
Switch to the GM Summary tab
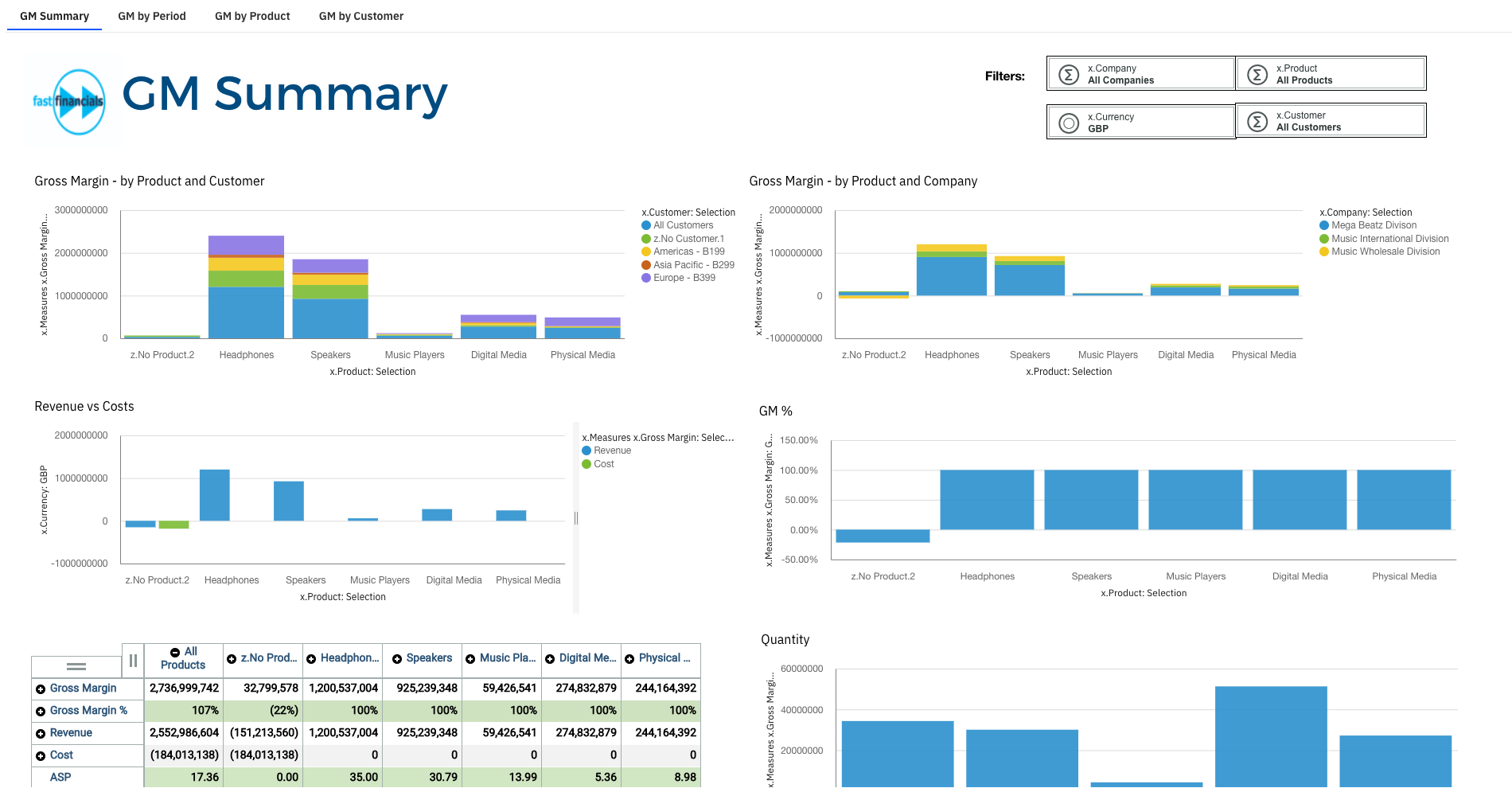click(x=54, y=16)
